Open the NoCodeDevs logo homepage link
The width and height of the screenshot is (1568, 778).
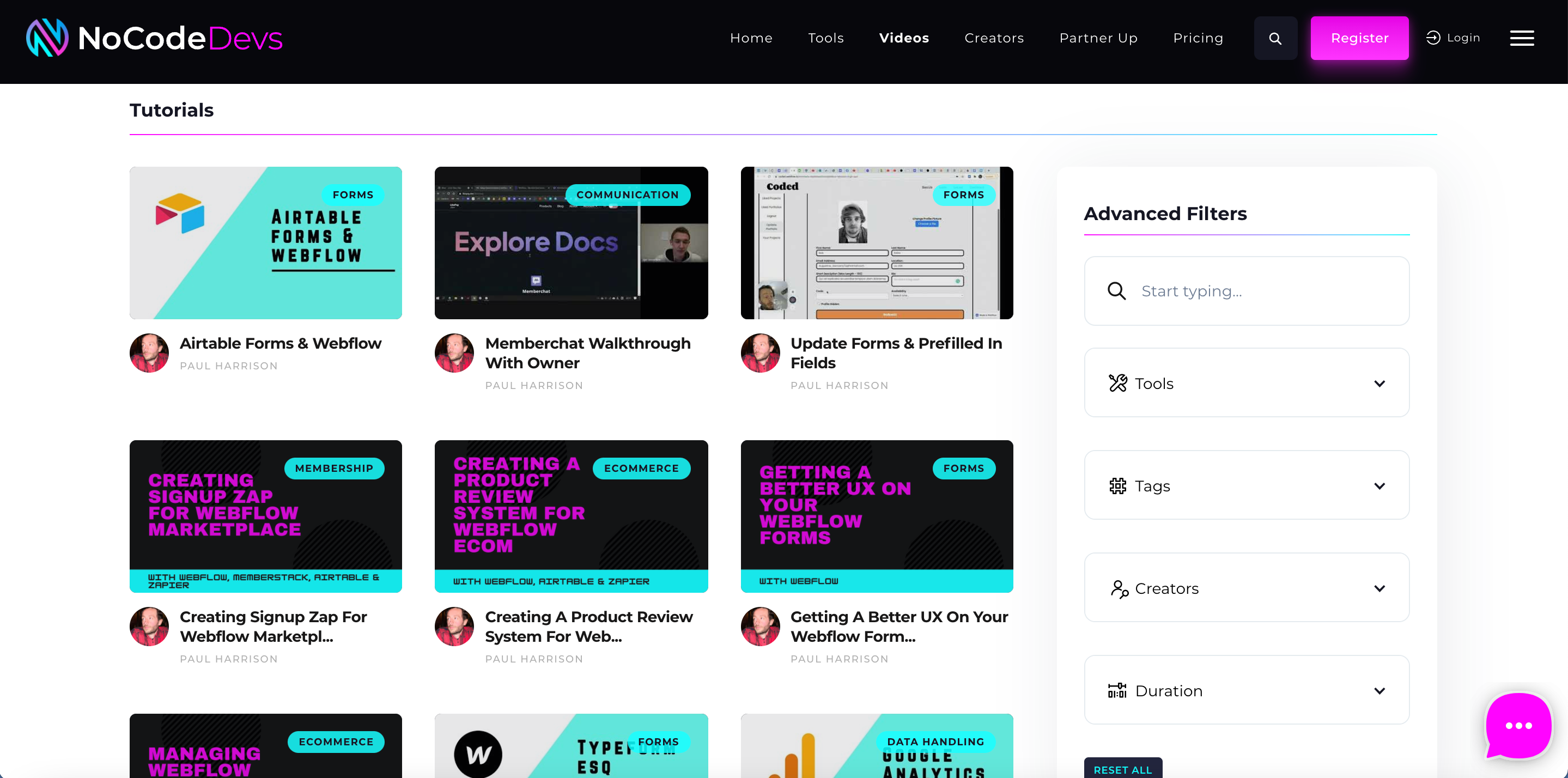coord(154,38)
